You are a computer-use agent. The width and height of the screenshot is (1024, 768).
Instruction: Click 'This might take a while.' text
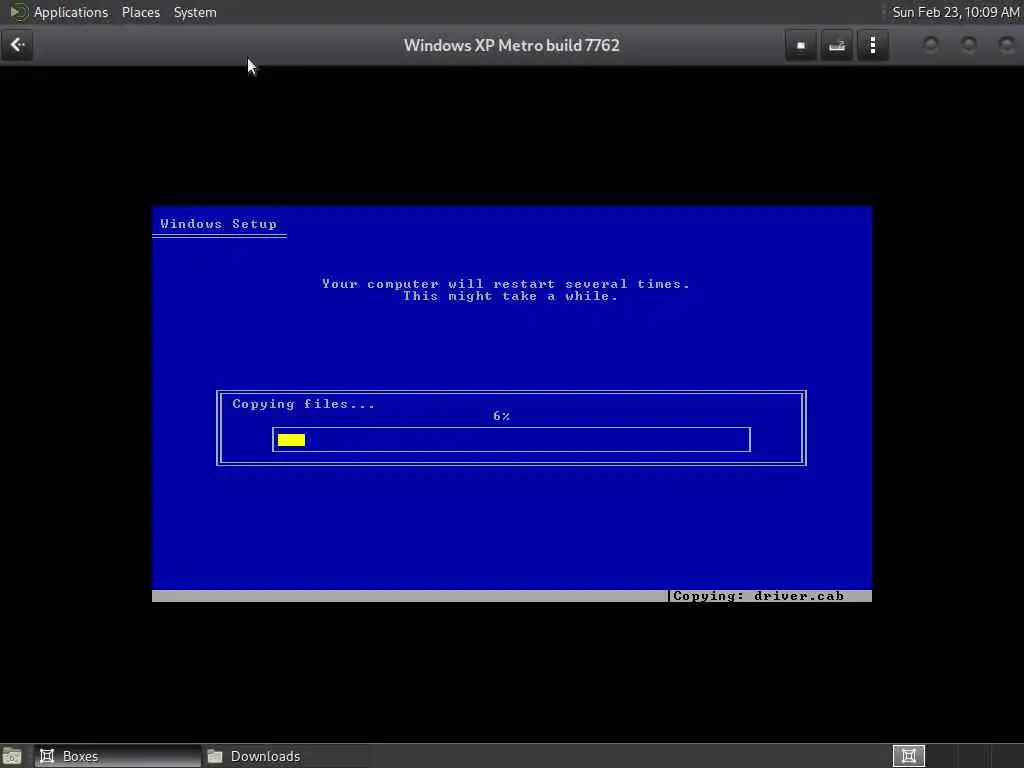510,296
